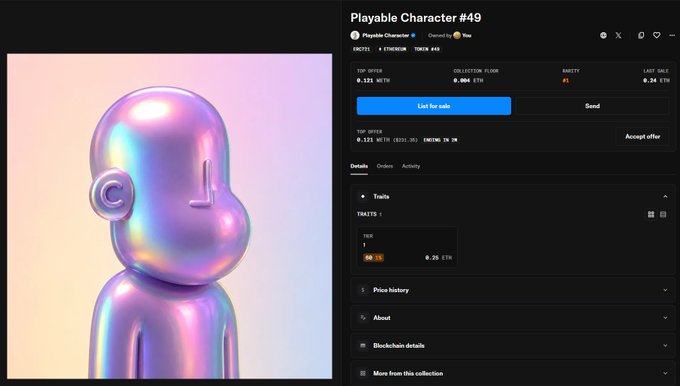Click the Price history label

click(x=391, y=290)
